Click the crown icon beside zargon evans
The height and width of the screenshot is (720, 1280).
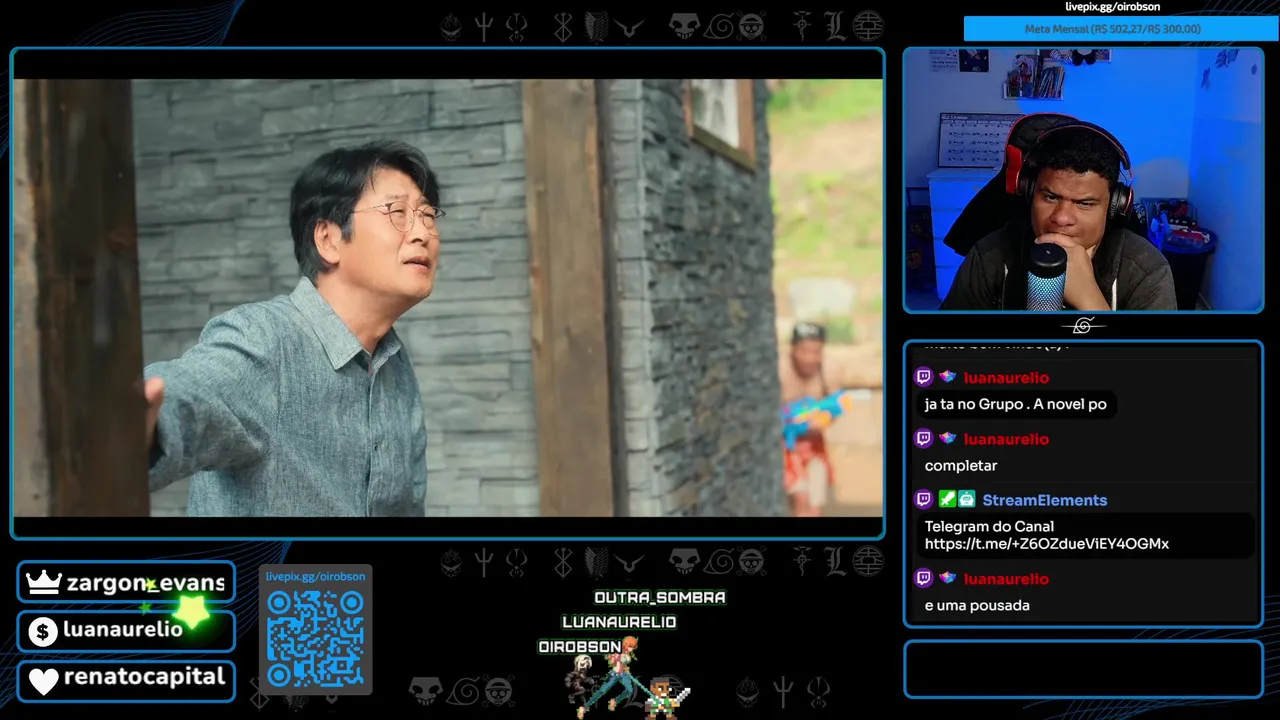(43, 583)
